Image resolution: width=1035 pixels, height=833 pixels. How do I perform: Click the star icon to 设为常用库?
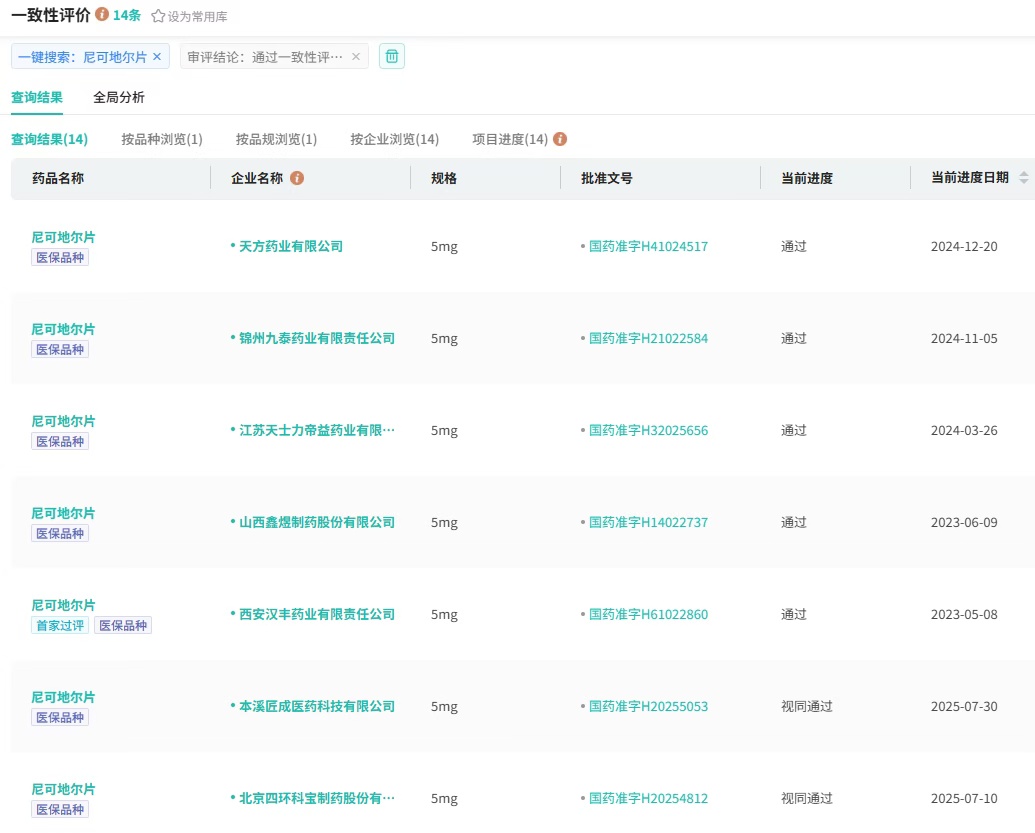(x=157, y=16)
